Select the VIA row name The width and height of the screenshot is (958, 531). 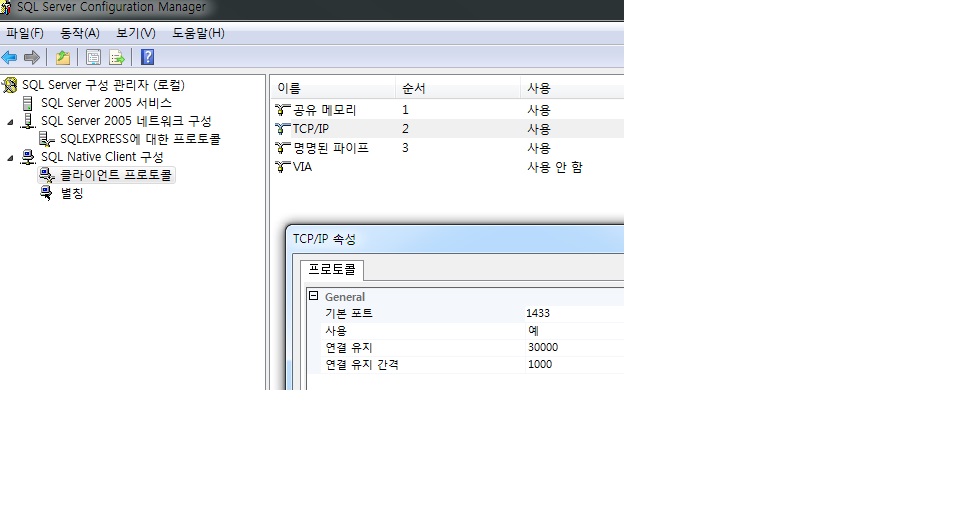click(302, 167)
